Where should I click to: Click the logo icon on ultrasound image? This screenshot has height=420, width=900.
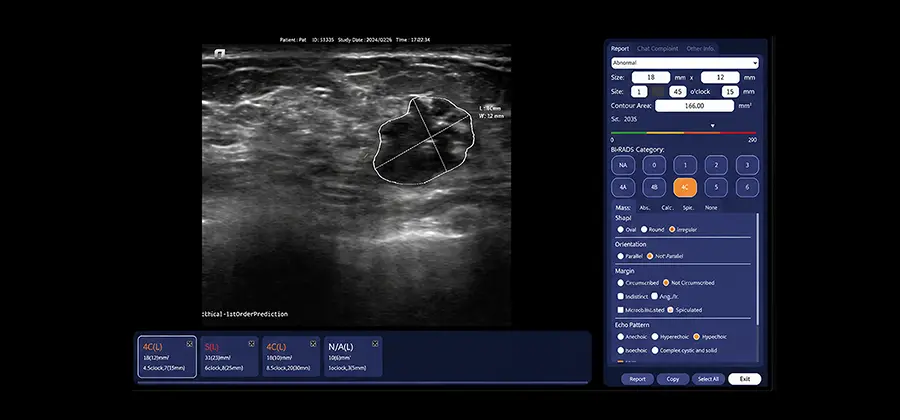(220, 54)
